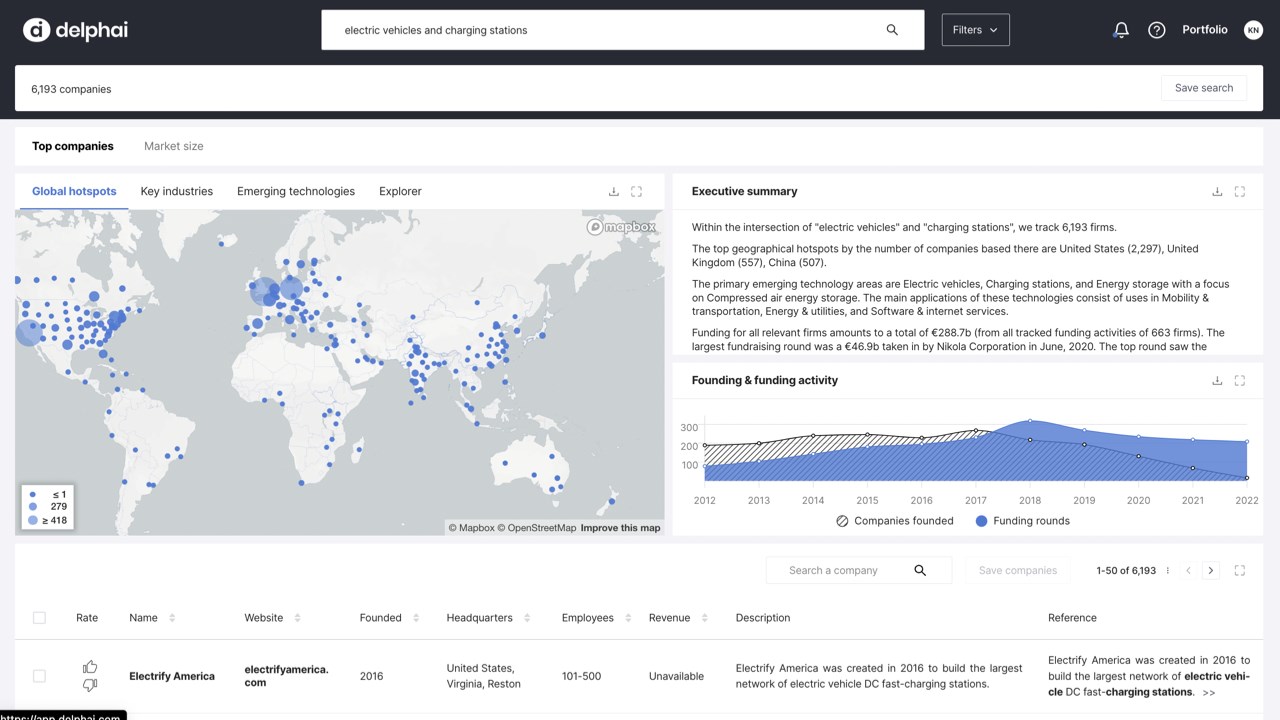
Task: Open the OpenStreetMap attribution link
Action: [537, 528]
